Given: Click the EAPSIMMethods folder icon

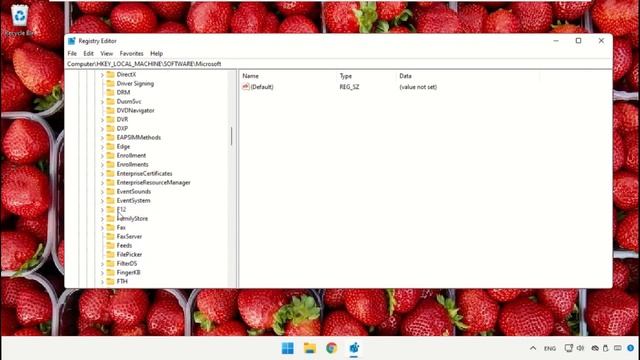Looking at the screenshot, I should (110, 137).
